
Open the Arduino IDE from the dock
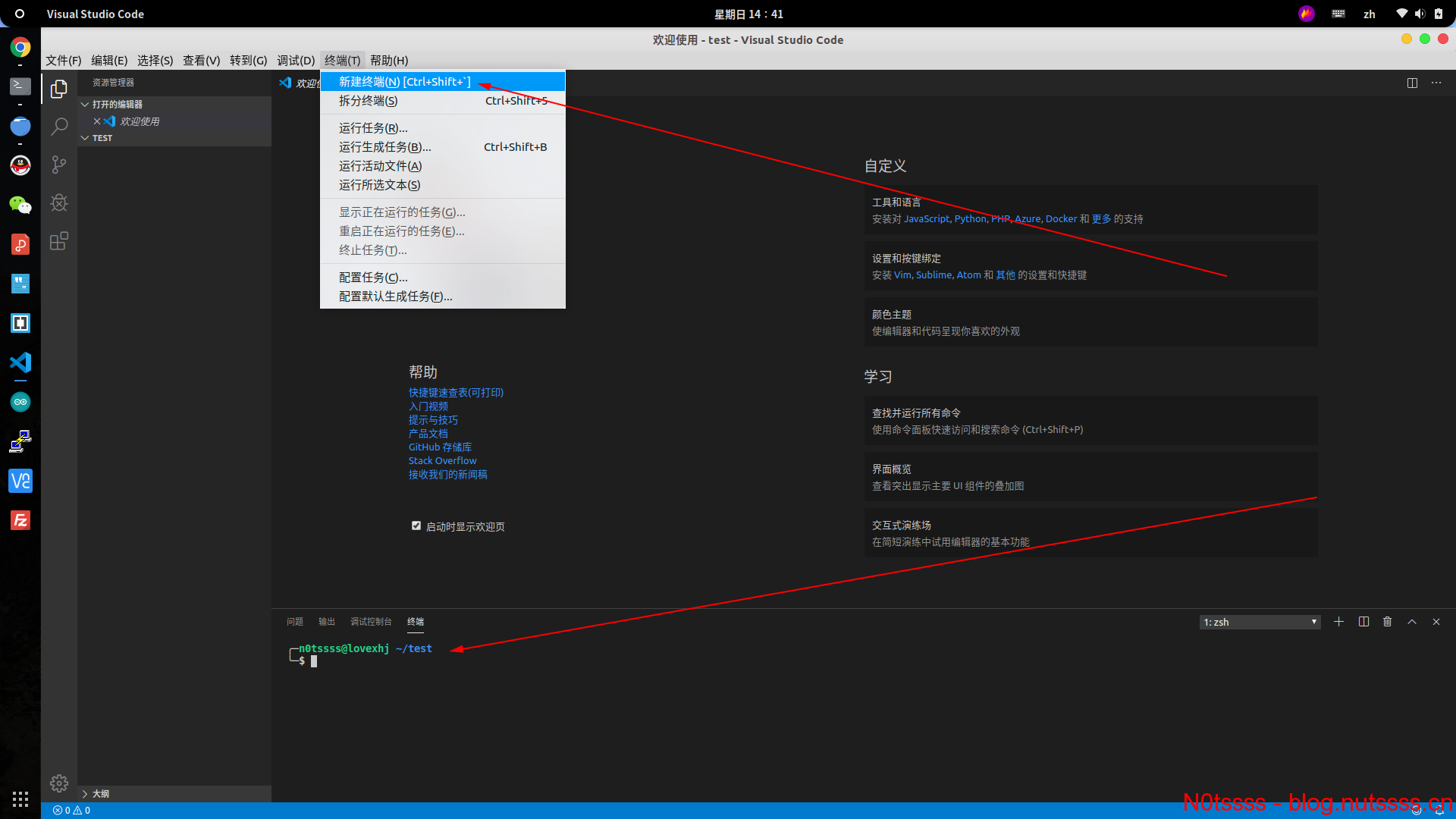tap(20, 402)
